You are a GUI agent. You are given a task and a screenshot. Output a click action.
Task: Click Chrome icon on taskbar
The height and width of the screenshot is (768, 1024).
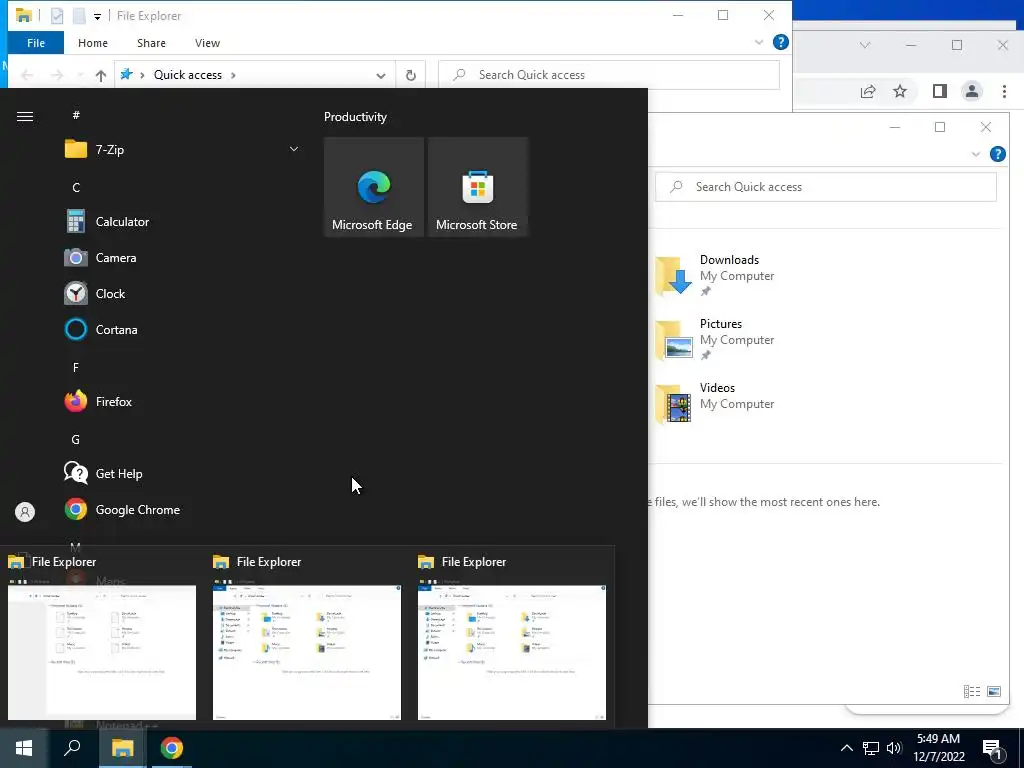pyautogui.click(x=172, y=748)
